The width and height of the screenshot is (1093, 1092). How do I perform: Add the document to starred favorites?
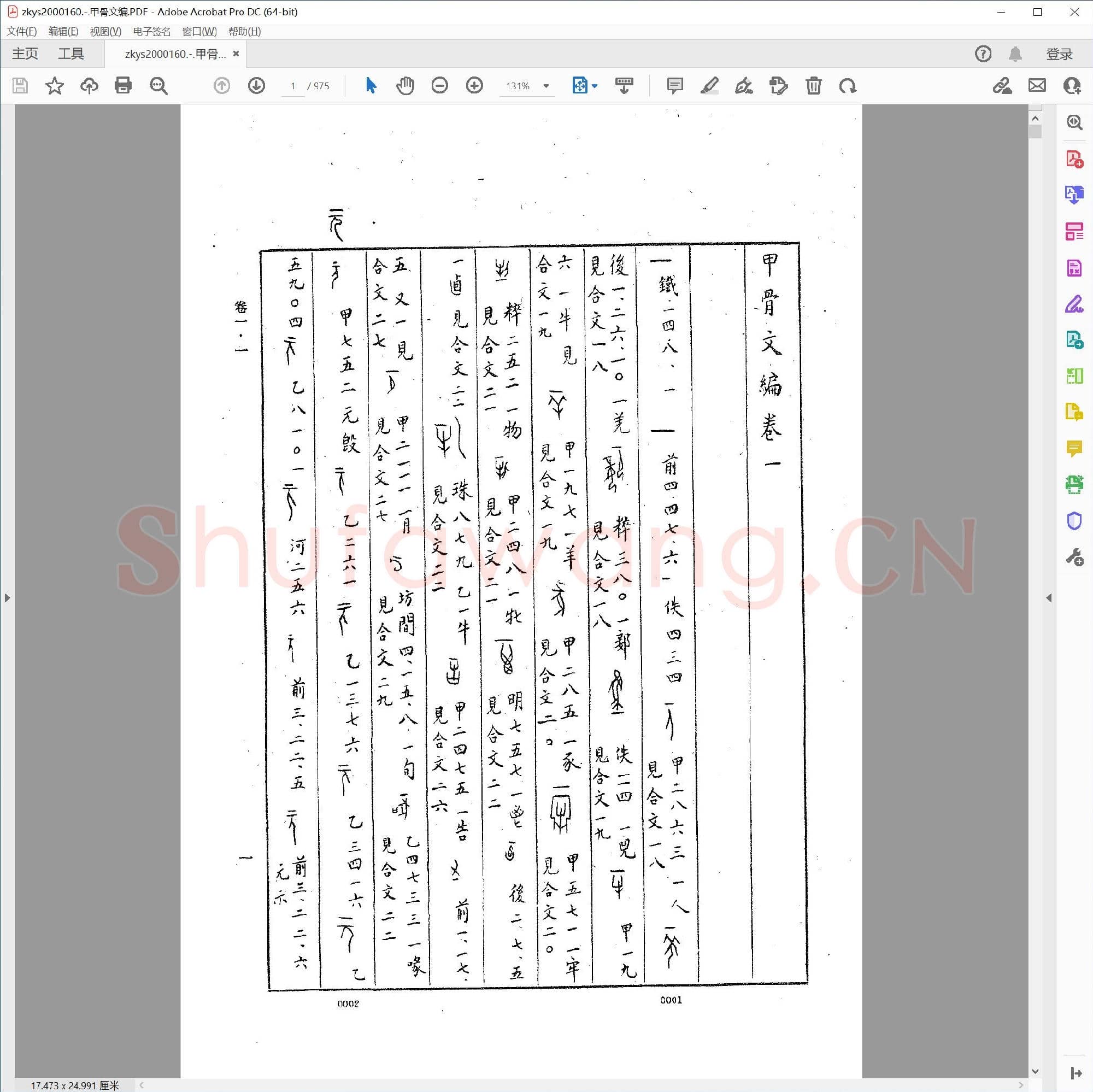(x=55, y=86)
